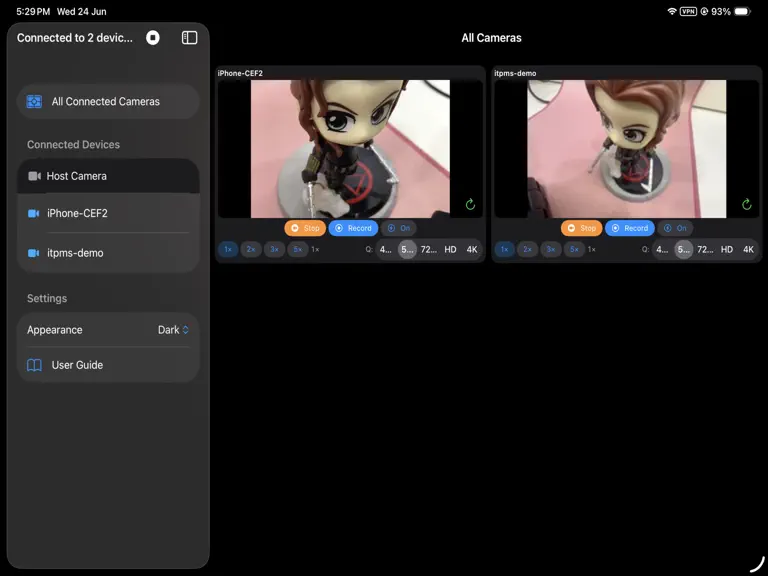Click the battery icon in status bar

click(x=743, y=11)
